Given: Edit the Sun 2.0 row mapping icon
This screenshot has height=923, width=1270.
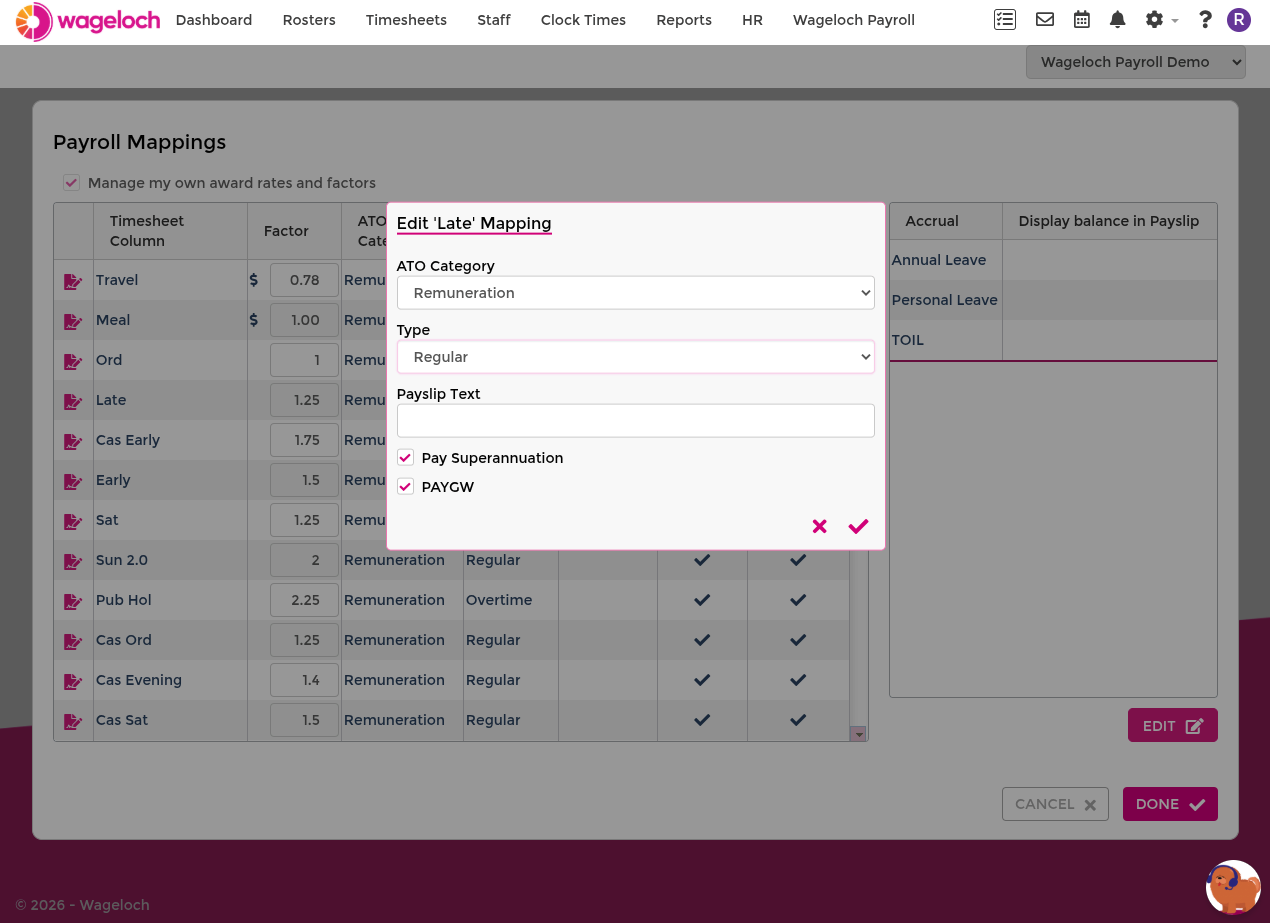Looking at the screenshot, I should 73,561.
